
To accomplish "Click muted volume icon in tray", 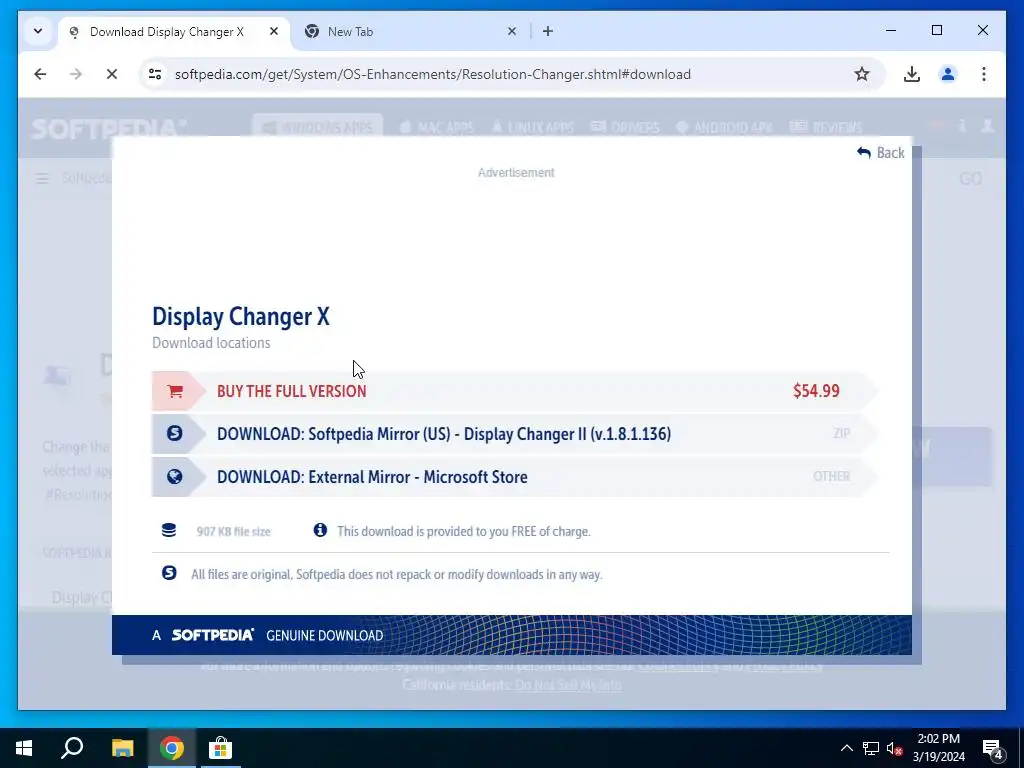I will click(895, 748).
